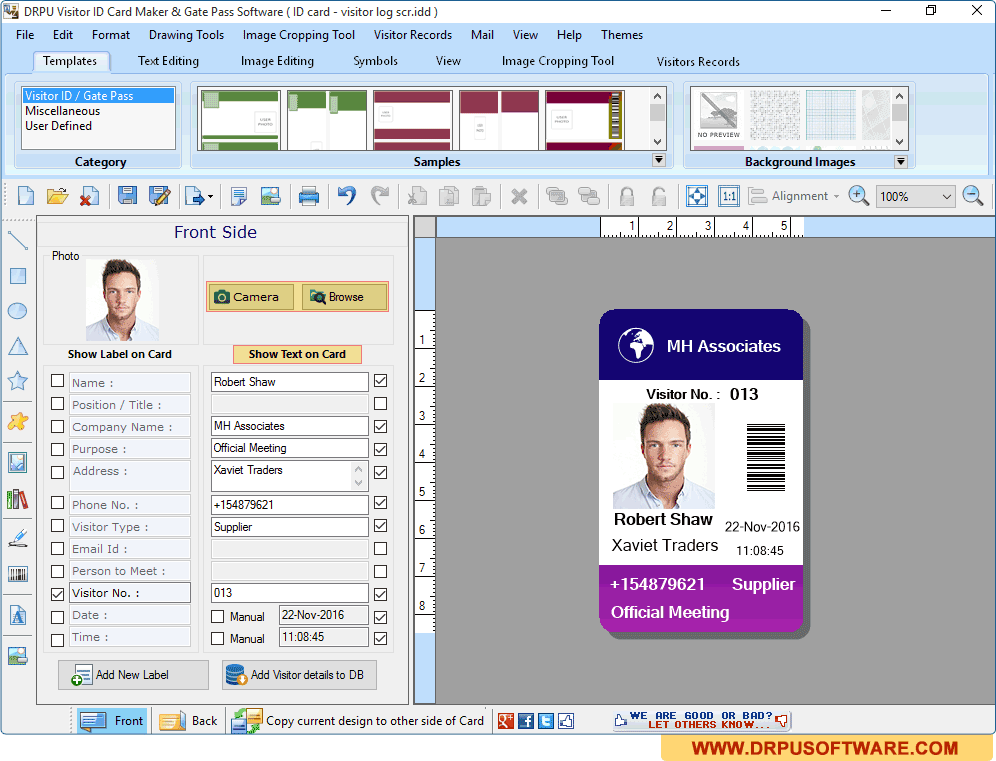Select the NO PREVIEW background image
Image resolution: width=996 pixels, height=761 pixels.
pos(718,115)
